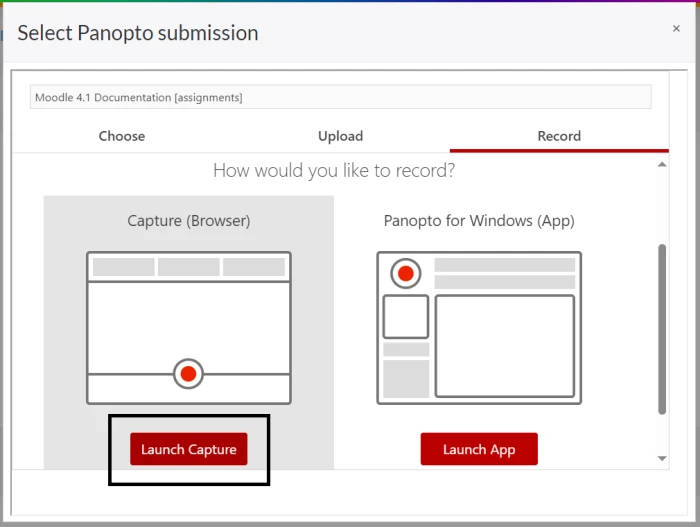Screen dimensions: 700x527
Task: Open the Moodle 4.1 Documentation folder dropdown
Action: (x=341, y=97)
